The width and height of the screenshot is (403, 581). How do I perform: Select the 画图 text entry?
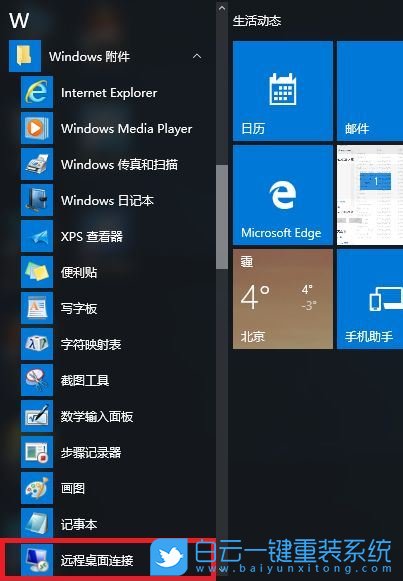click(x=73, y=488)
